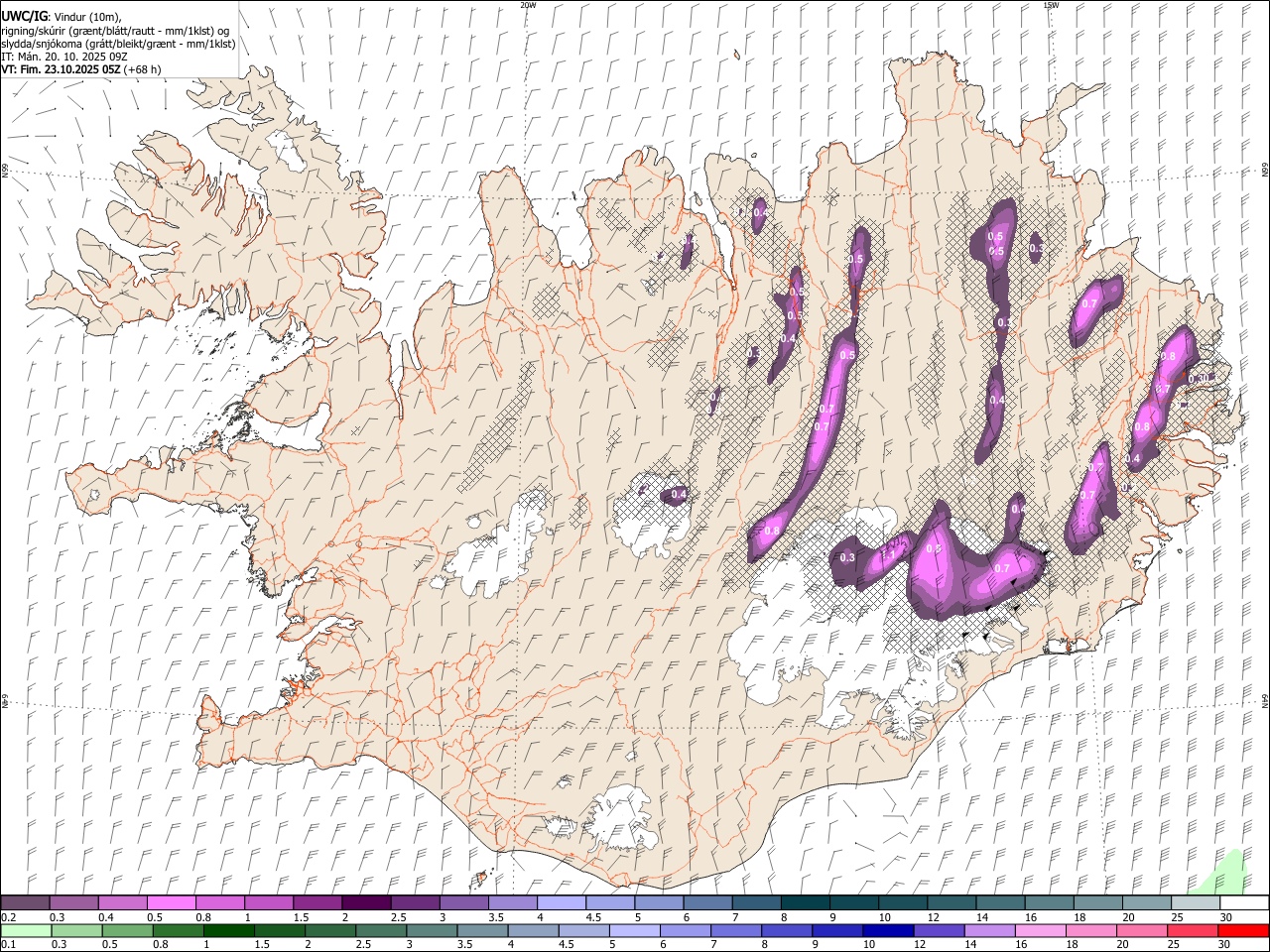Click the "slydda/snjókoma (grátt/bleikt/grænt - mm/1klst)" line
The width and height of the screenshot is (1270, 952).
click(x=118, y=44)
